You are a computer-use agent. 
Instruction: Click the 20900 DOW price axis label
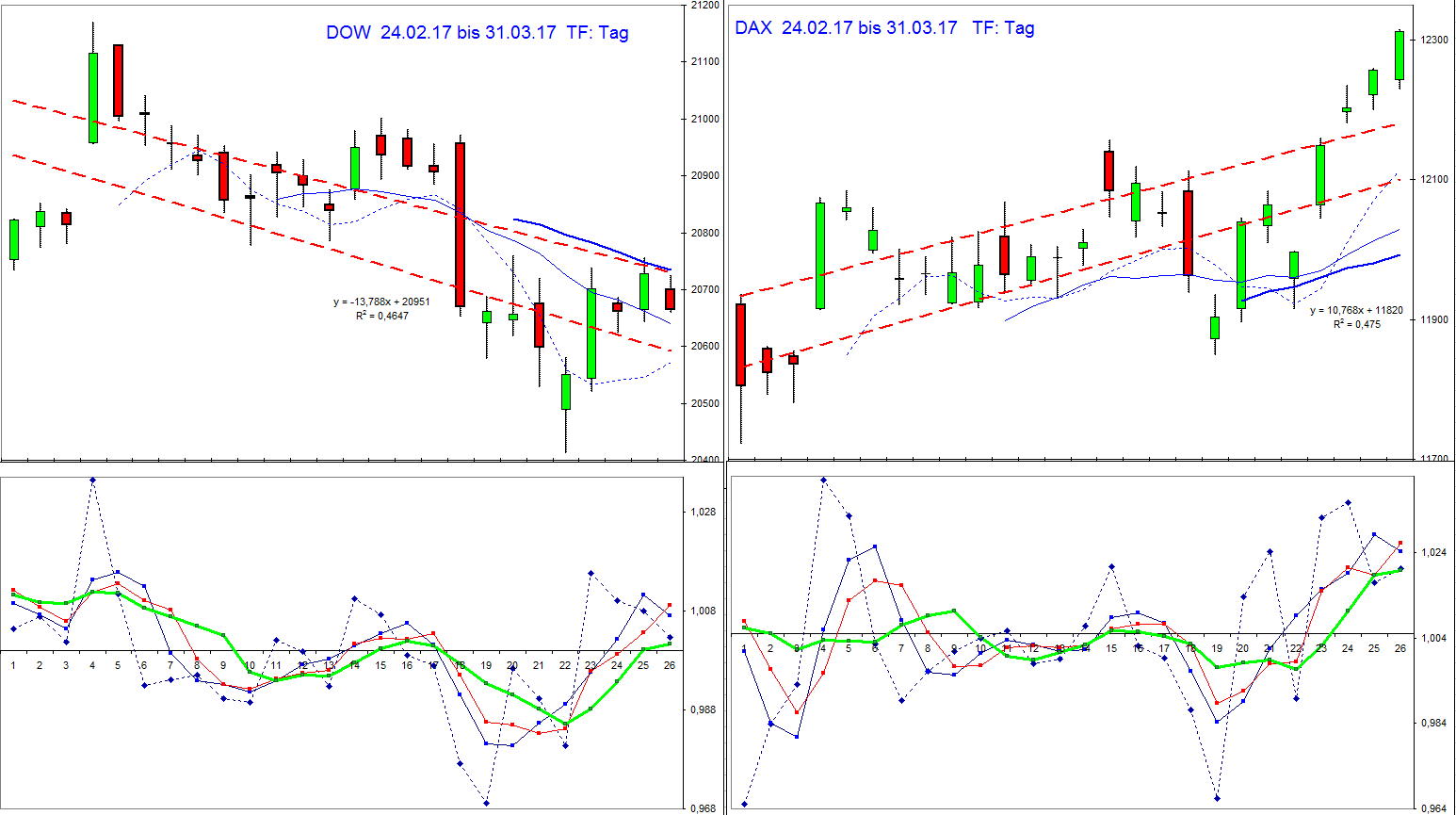(x=704, y=176)
